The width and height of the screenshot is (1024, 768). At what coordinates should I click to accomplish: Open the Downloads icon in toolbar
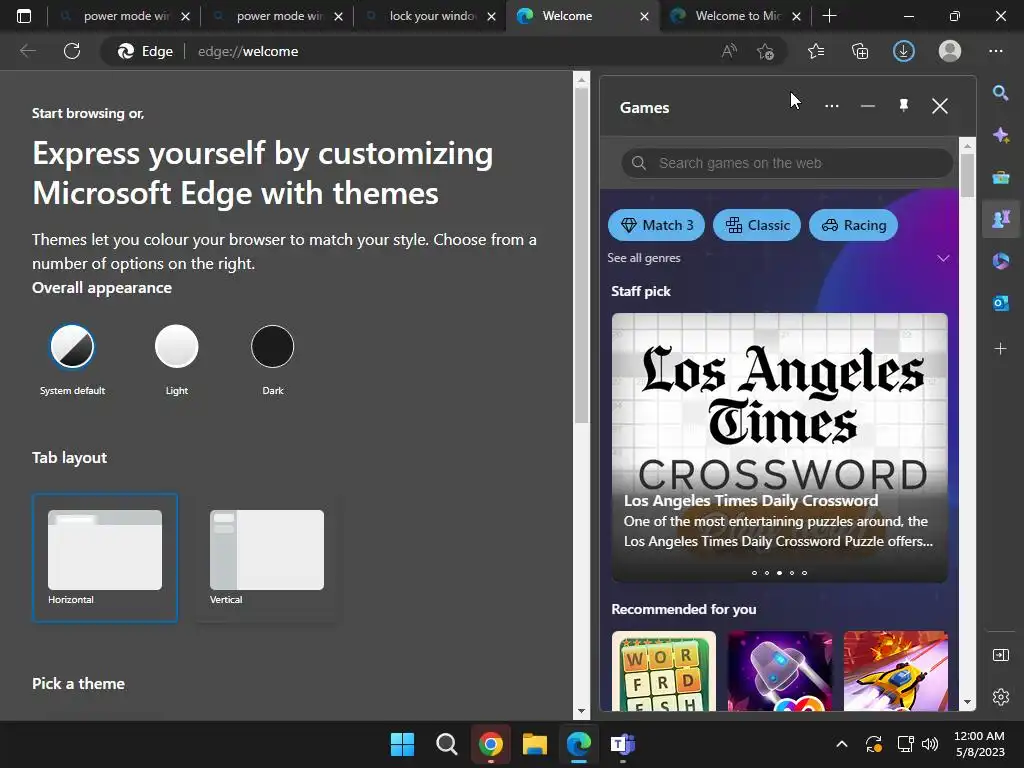click(x=904, y=51)
